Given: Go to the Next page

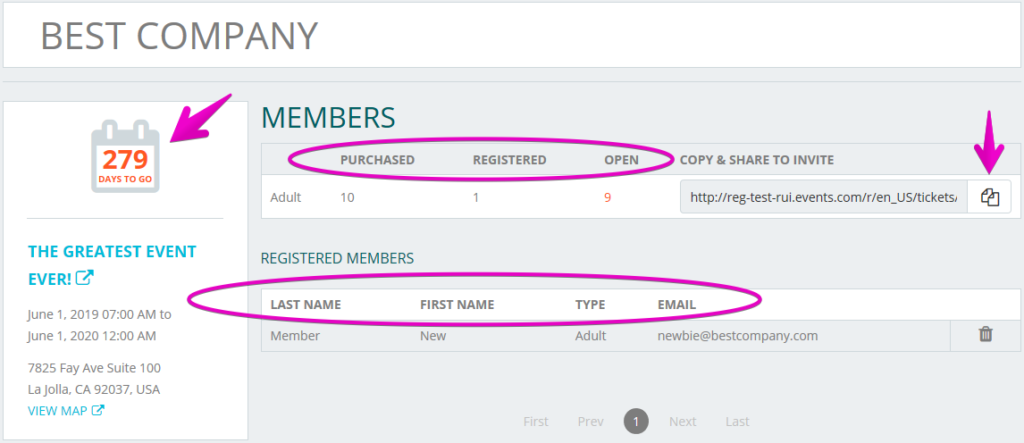Looking at the screenshot, I should coord(682,421).
